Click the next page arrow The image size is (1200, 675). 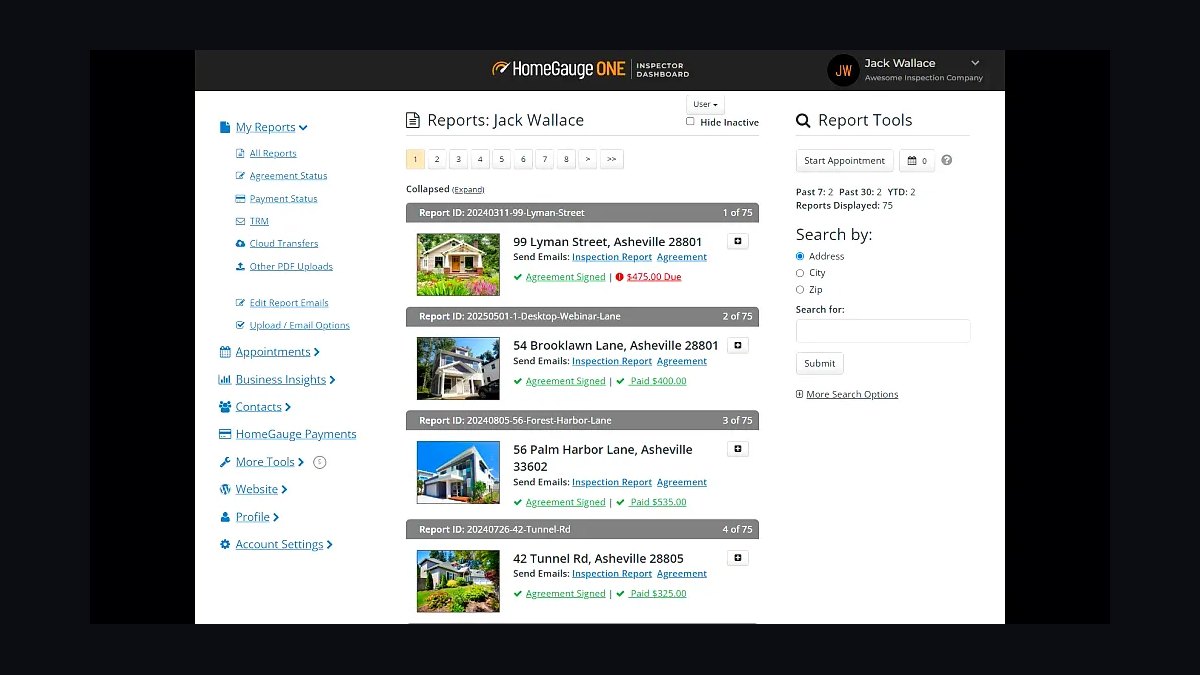[x=588, y=159]
